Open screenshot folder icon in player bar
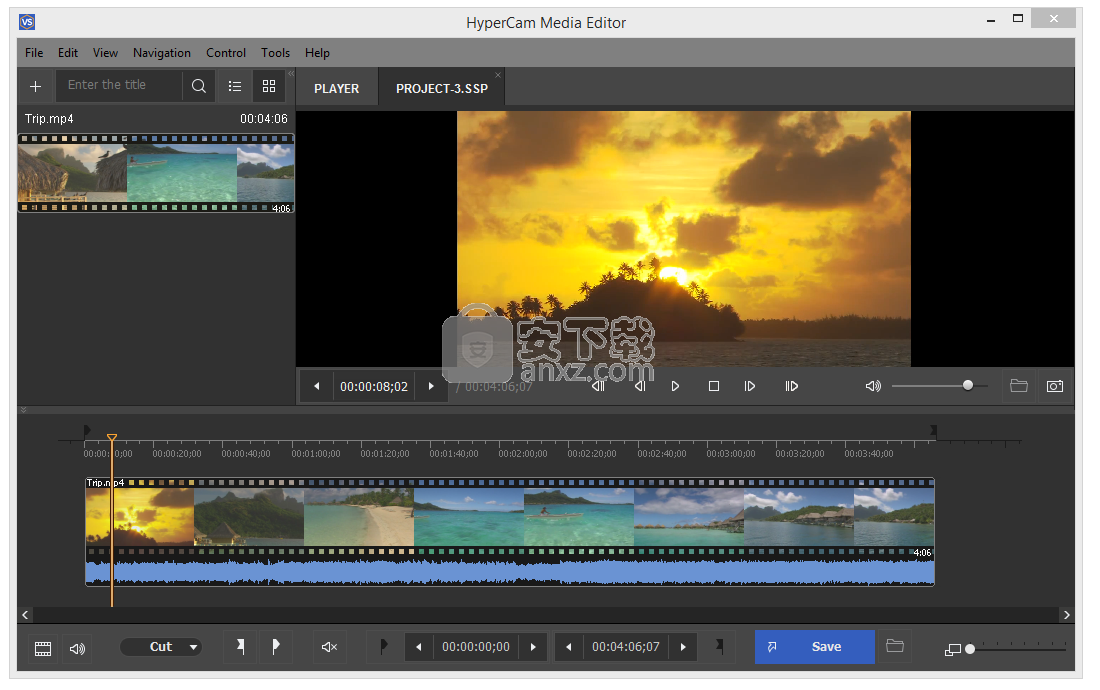Image resolution: width=1100 pixels, height=690 pixels. coord(1019,386)
